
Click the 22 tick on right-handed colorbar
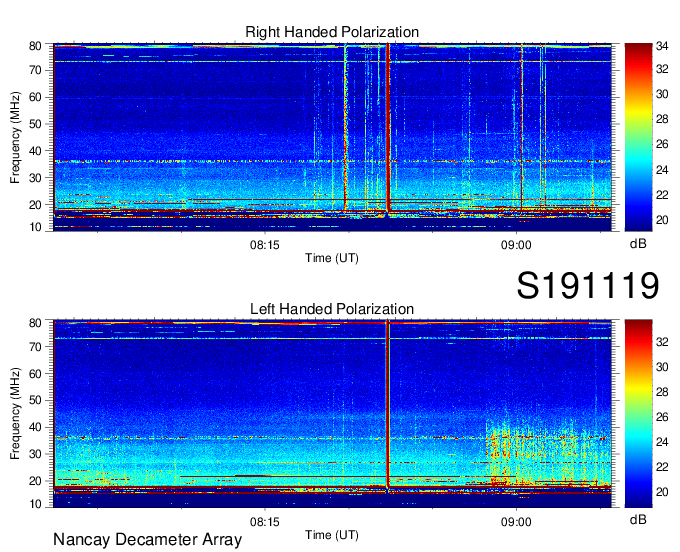662,195
